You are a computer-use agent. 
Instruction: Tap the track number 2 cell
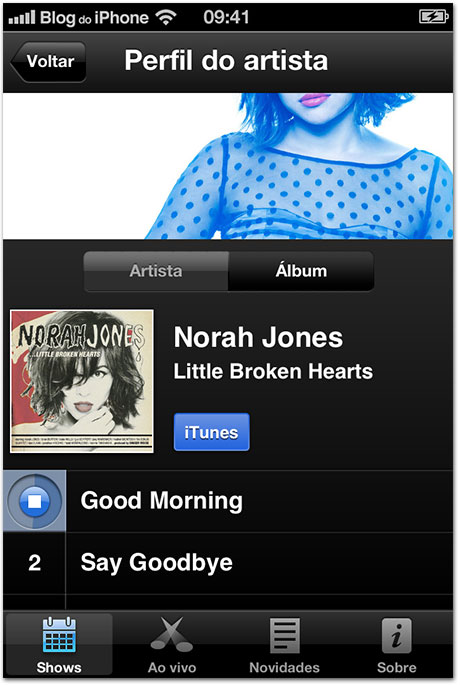pyautogui.click(x=35, y=563)
